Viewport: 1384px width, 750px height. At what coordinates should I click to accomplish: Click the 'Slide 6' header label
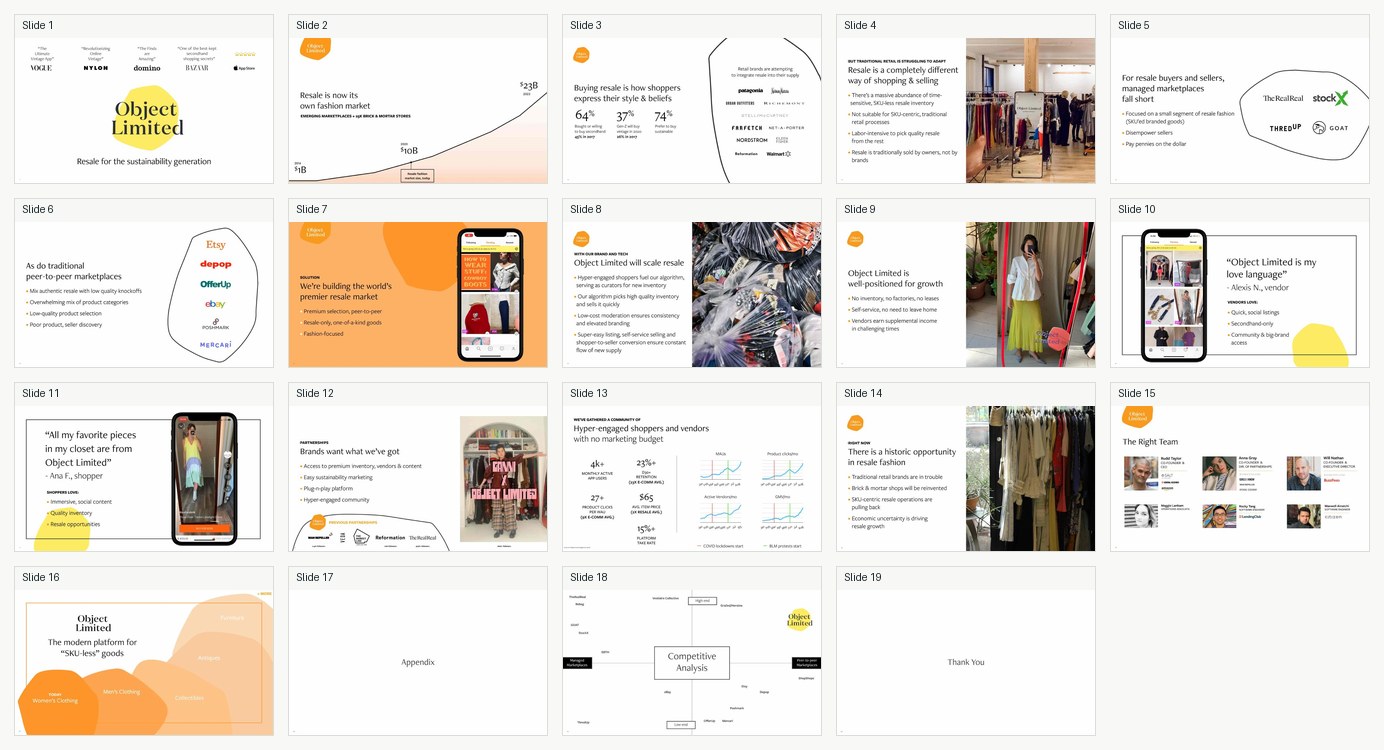pyautogui.click(x=38, y=209)
